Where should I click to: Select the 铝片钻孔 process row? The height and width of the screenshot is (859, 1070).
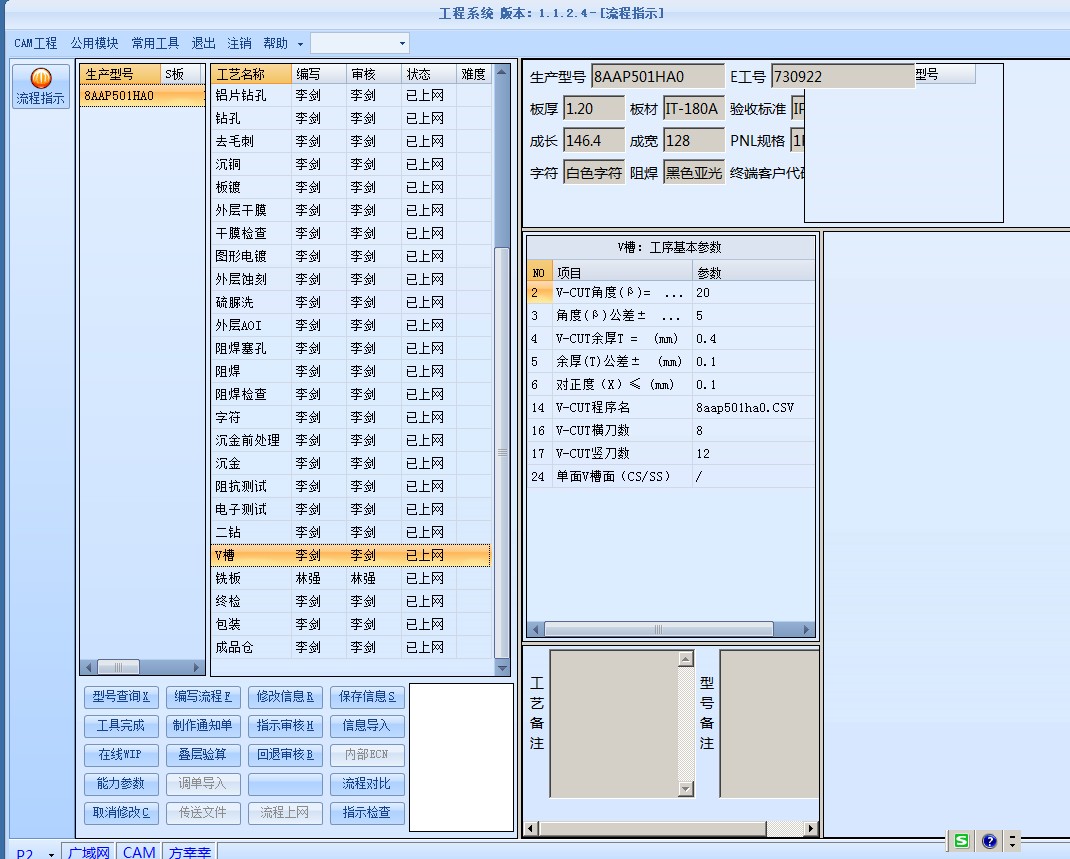pos(351,96)
